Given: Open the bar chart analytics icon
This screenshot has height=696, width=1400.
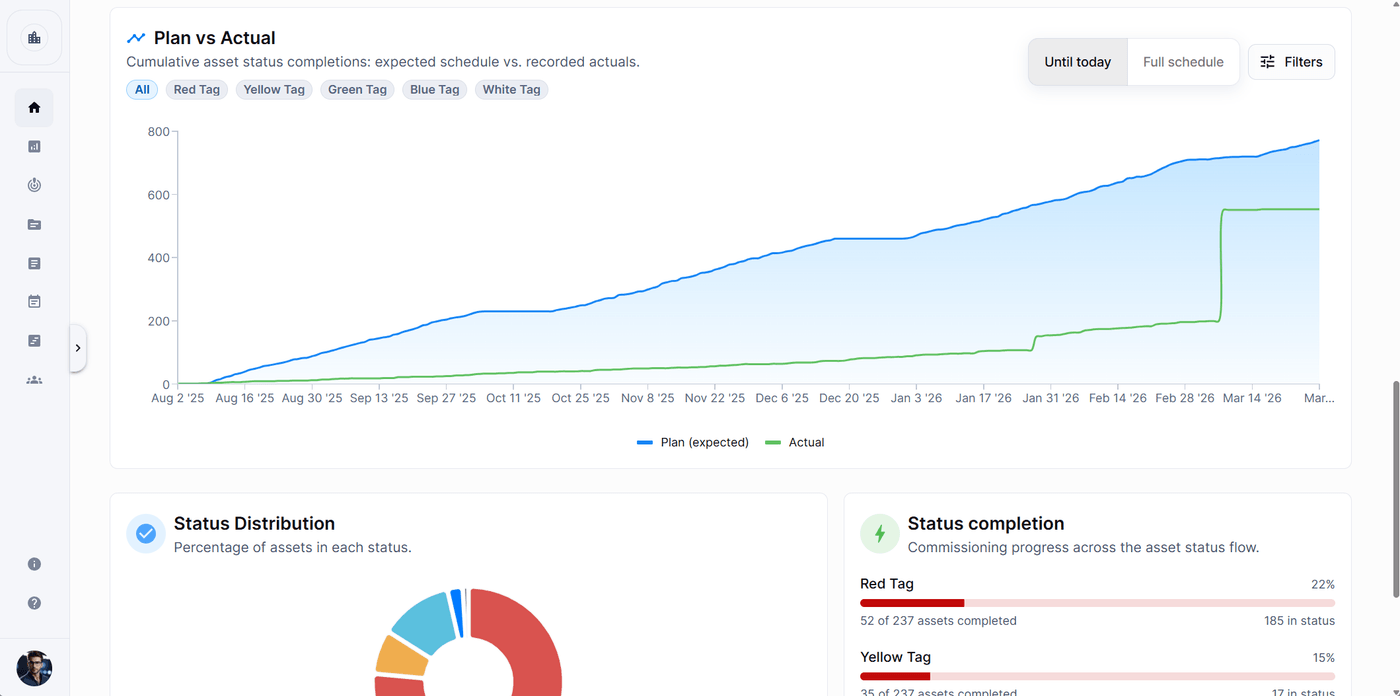Looking at the screenshot, I should click(34, 146).
